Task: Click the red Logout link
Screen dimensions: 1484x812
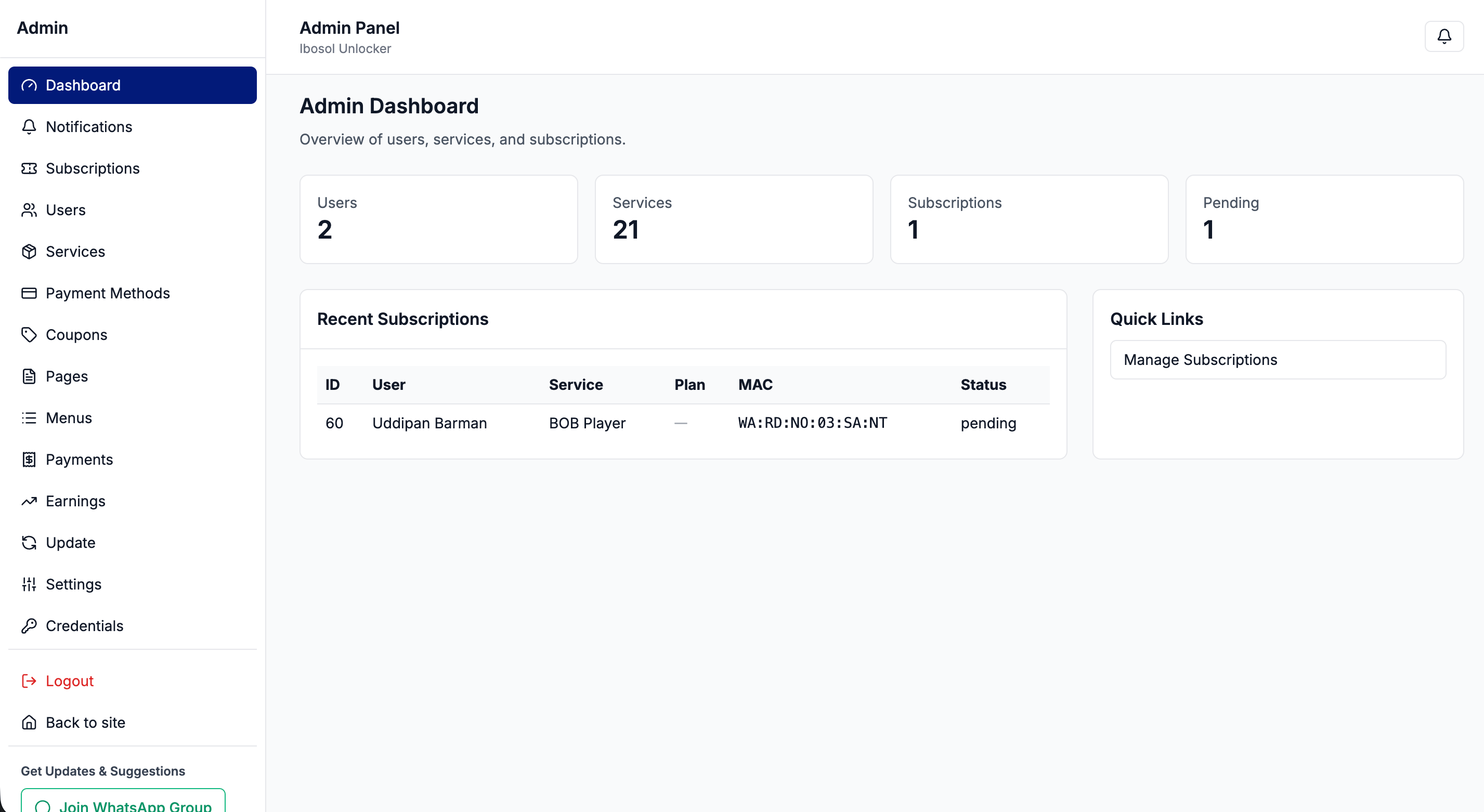Action: pos(69,680)
